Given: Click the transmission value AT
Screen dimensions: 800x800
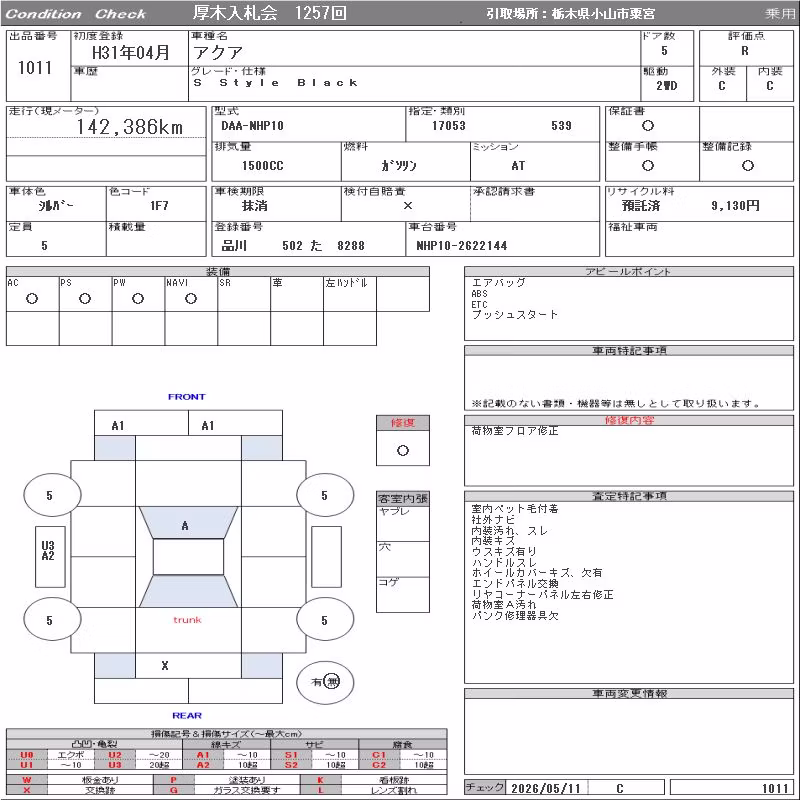Looking at the screenshot, I should 518,165.
